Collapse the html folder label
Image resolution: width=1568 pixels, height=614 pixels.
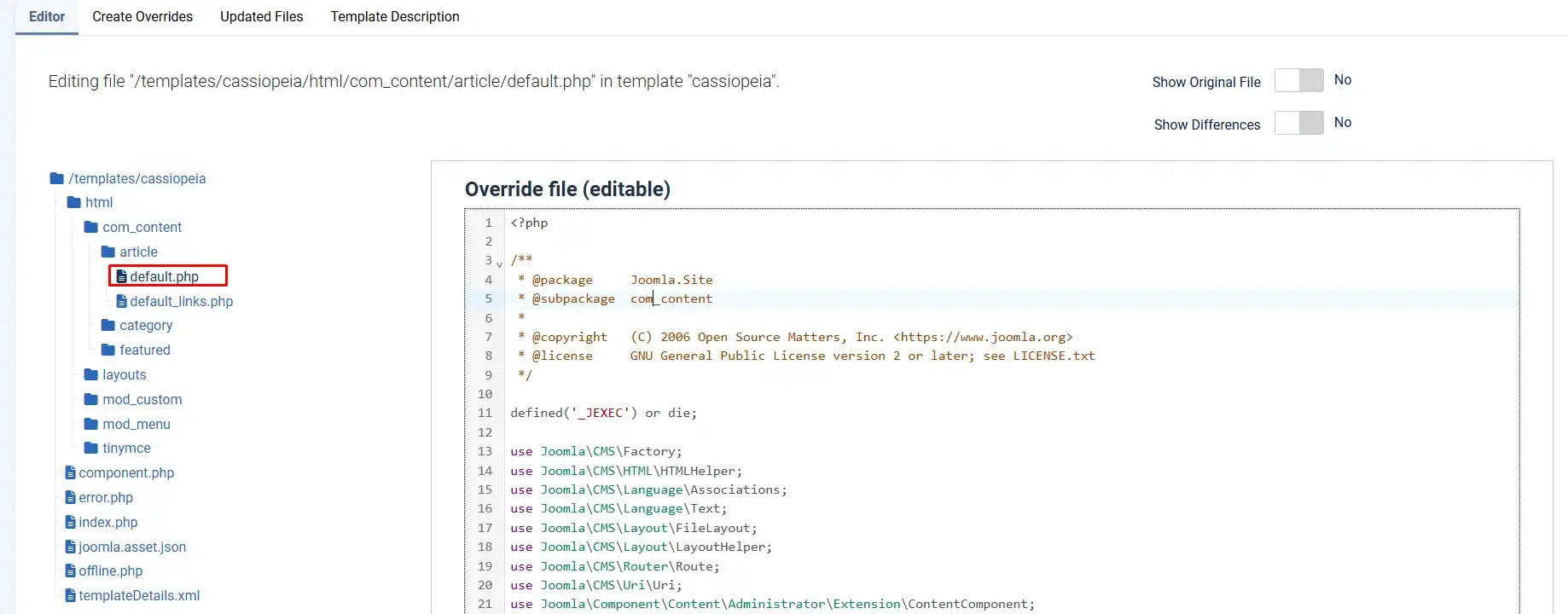(x=99, y=202)
